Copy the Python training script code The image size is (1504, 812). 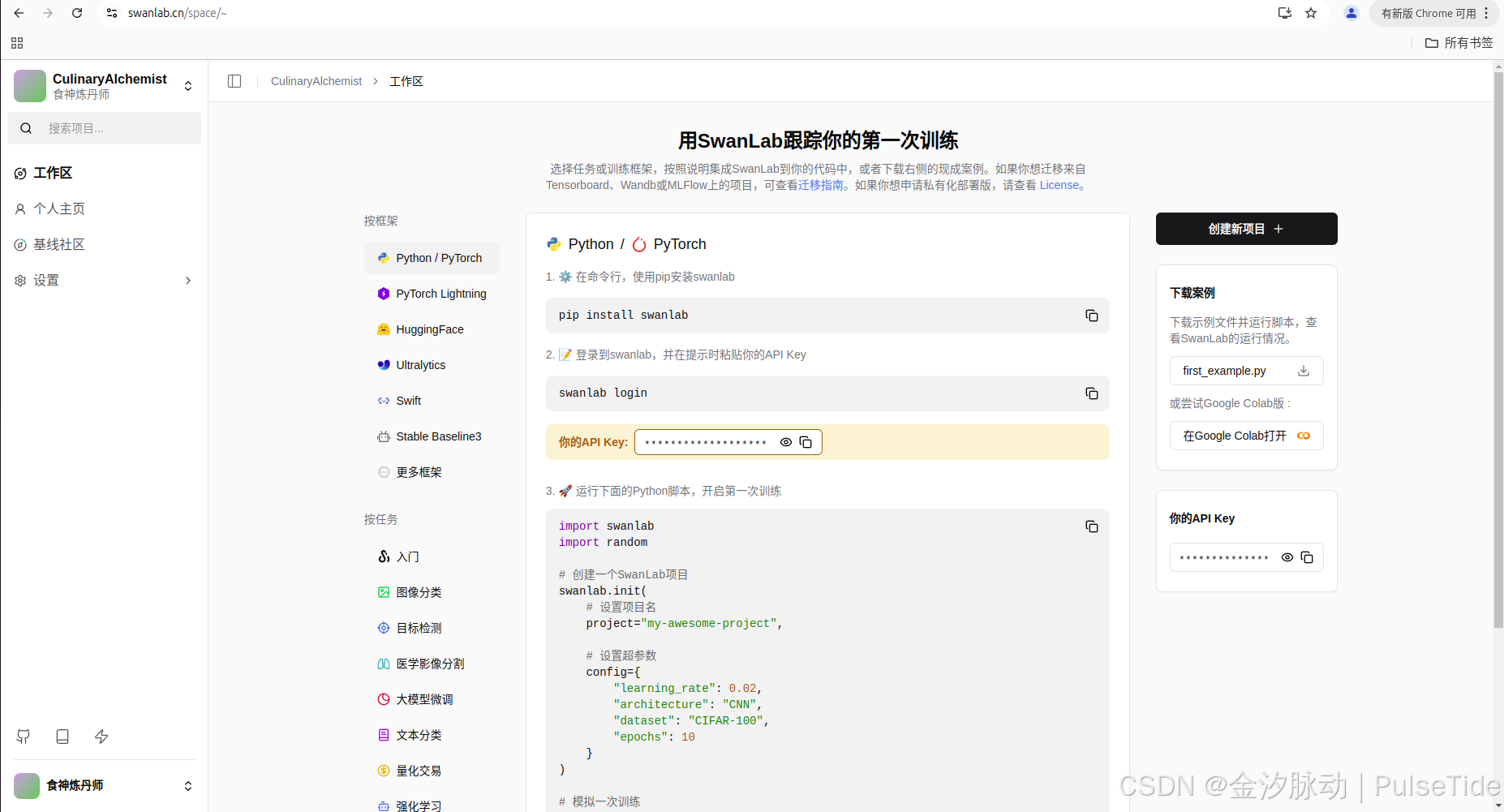[x=1092, y=526]
